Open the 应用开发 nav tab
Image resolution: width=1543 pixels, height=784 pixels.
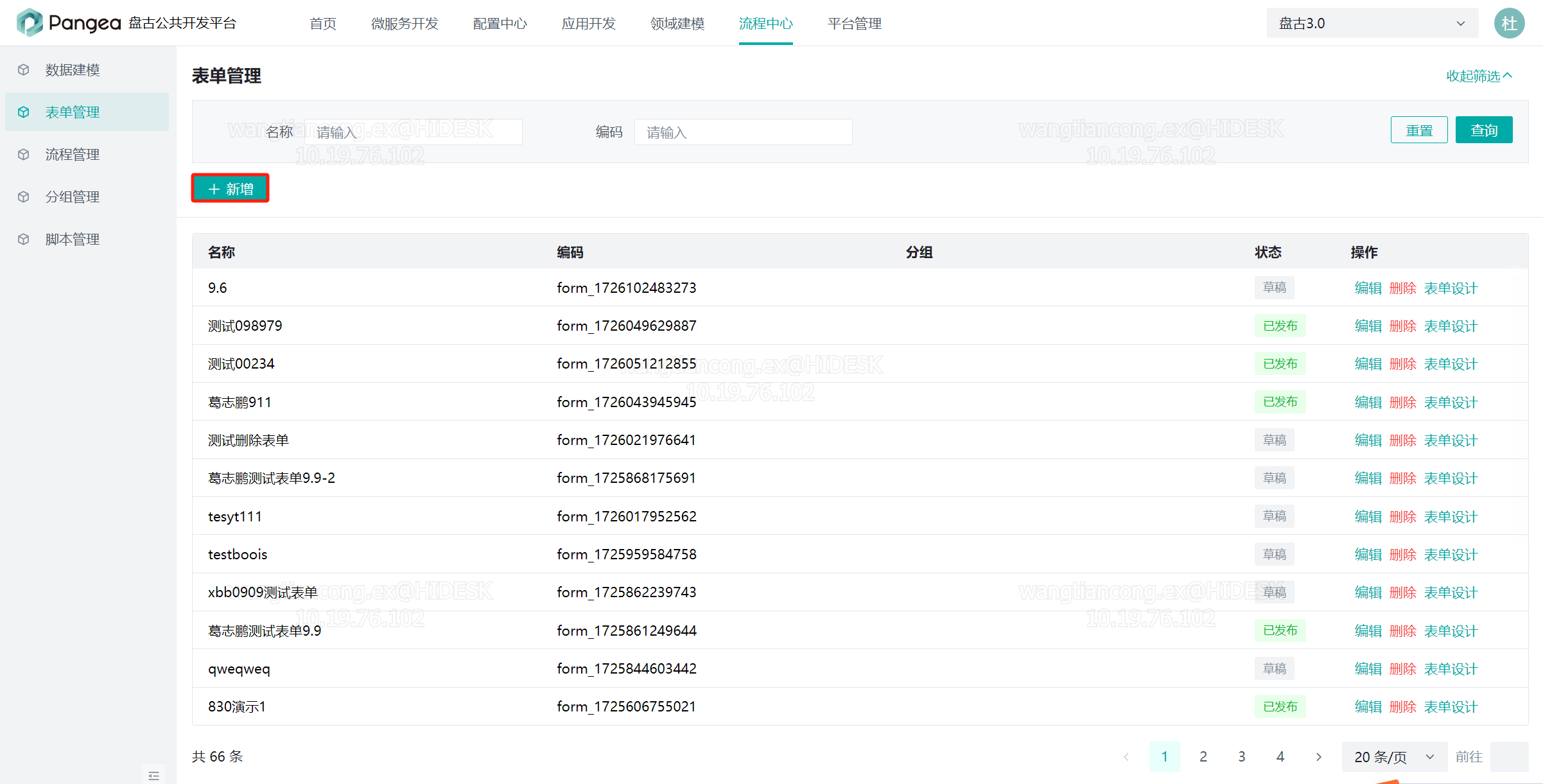pyautogui.click(x=589, y=24)
